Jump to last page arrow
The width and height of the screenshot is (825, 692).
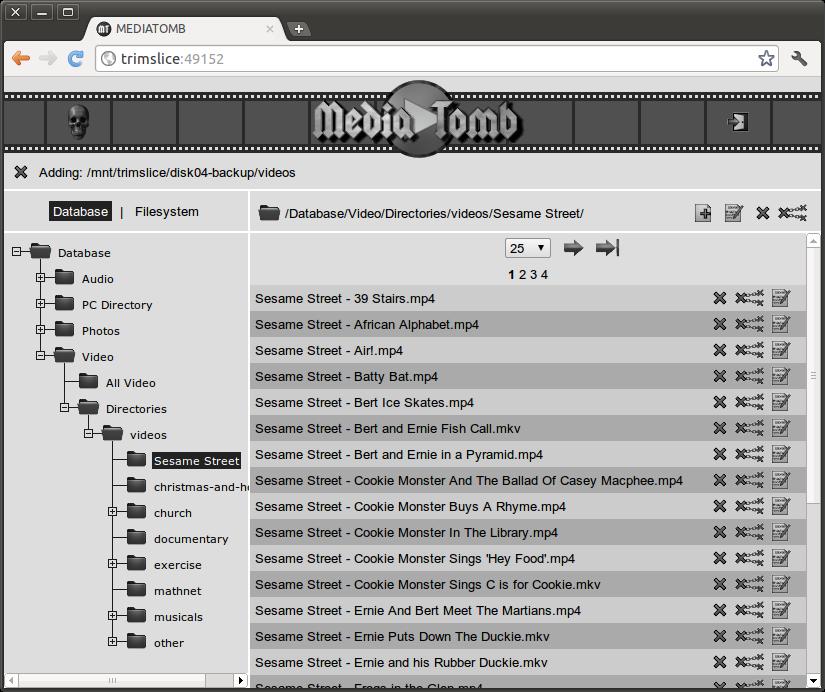pyautogui.click(x=607, y=248)
